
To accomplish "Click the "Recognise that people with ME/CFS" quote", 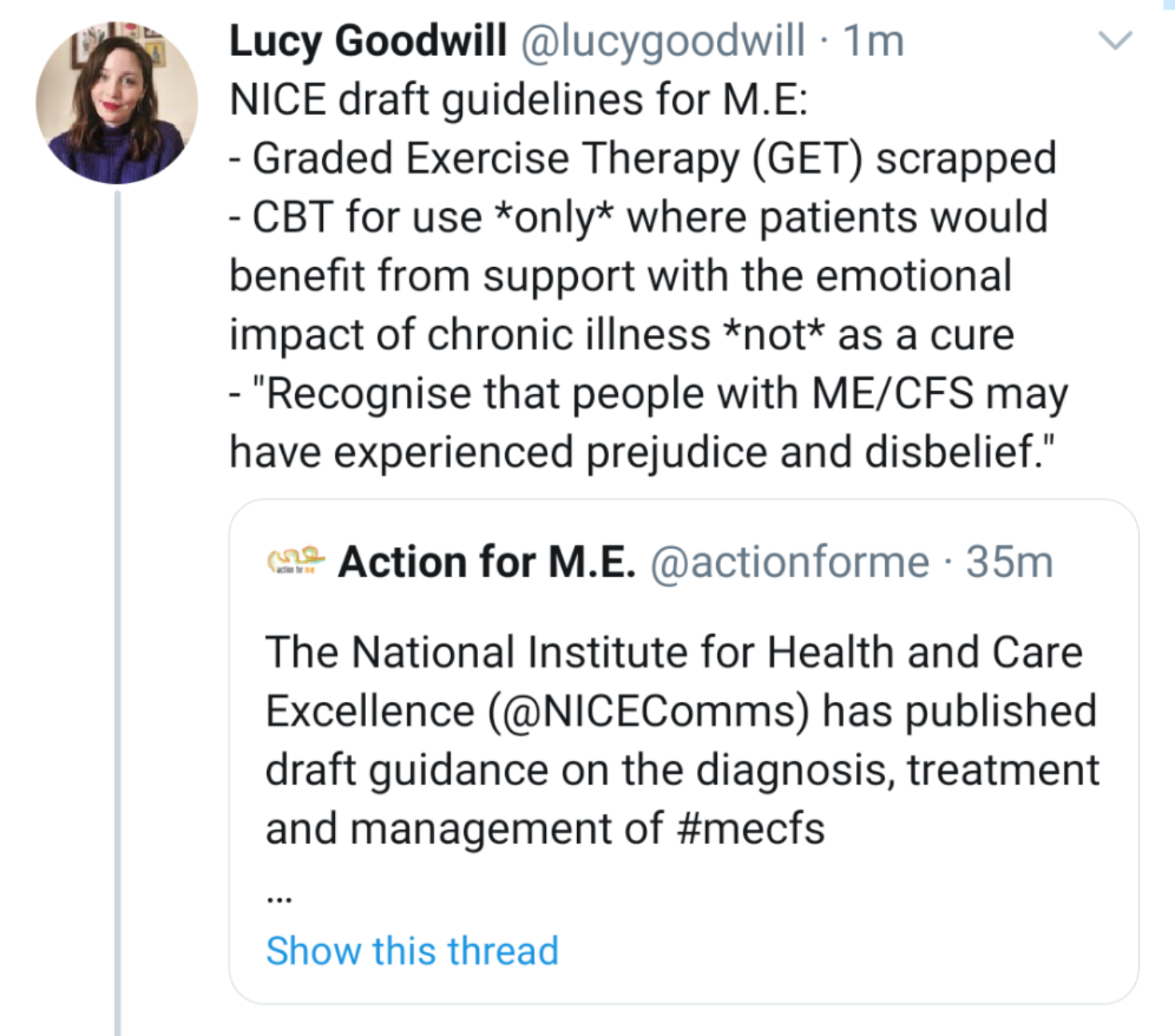I will click(x=659, y=393).
